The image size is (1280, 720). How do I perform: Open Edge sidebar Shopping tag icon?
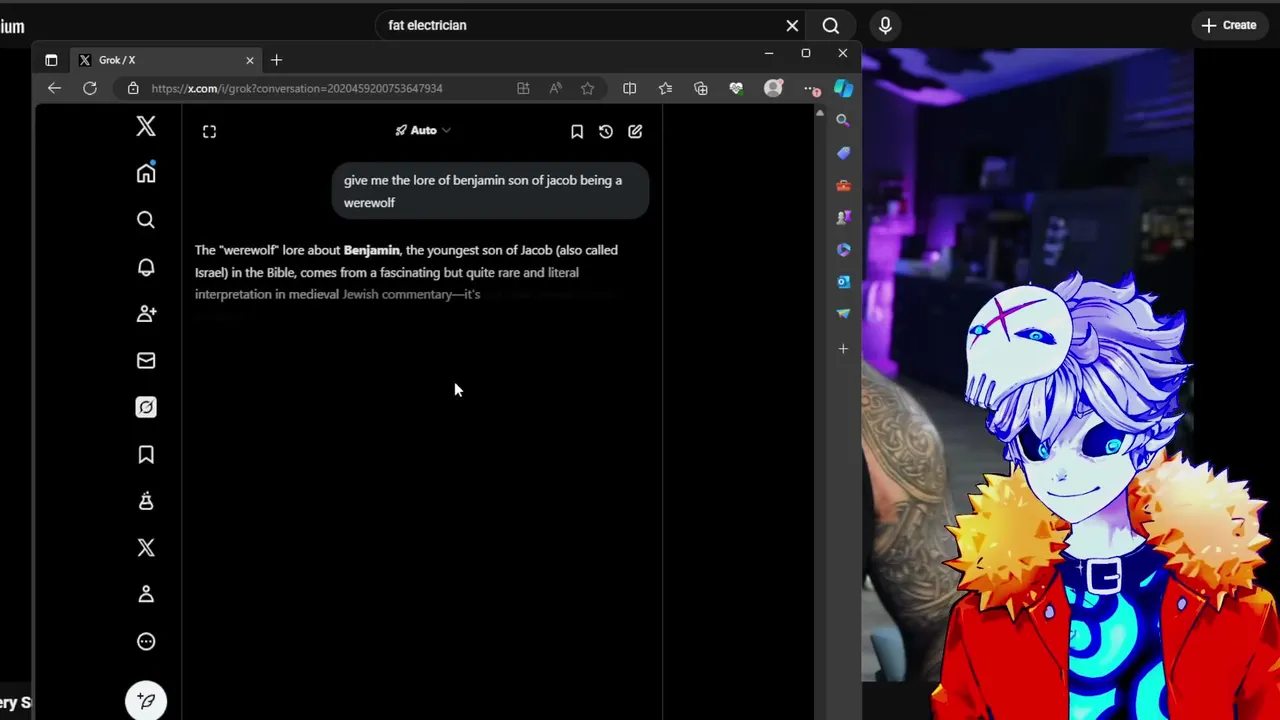coord(843,153)
